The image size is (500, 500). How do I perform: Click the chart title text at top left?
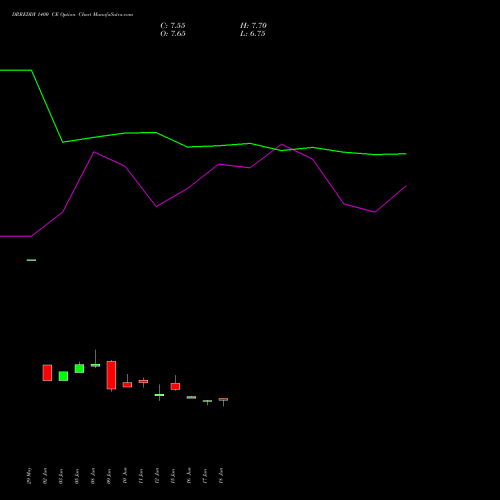pos(72,14)
